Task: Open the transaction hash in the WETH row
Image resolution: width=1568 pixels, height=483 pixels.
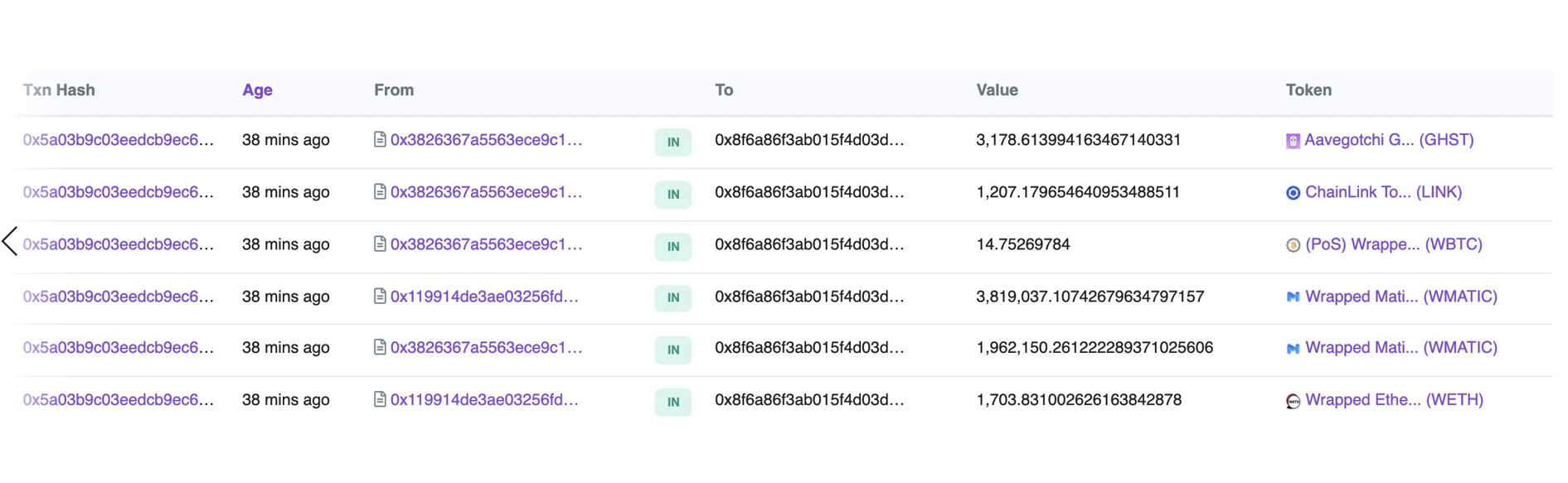Action: [x=119, y=400]
